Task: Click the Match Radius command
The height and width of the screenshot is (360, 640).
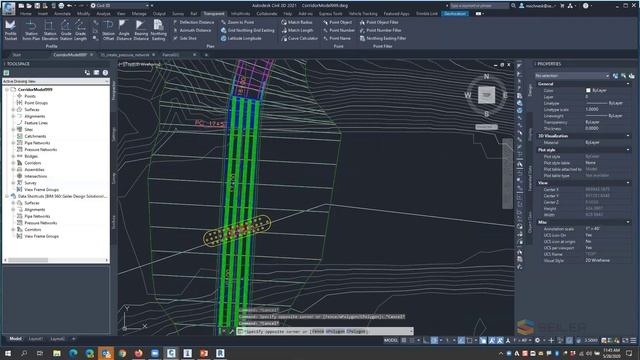Action: tap(297, 22)
